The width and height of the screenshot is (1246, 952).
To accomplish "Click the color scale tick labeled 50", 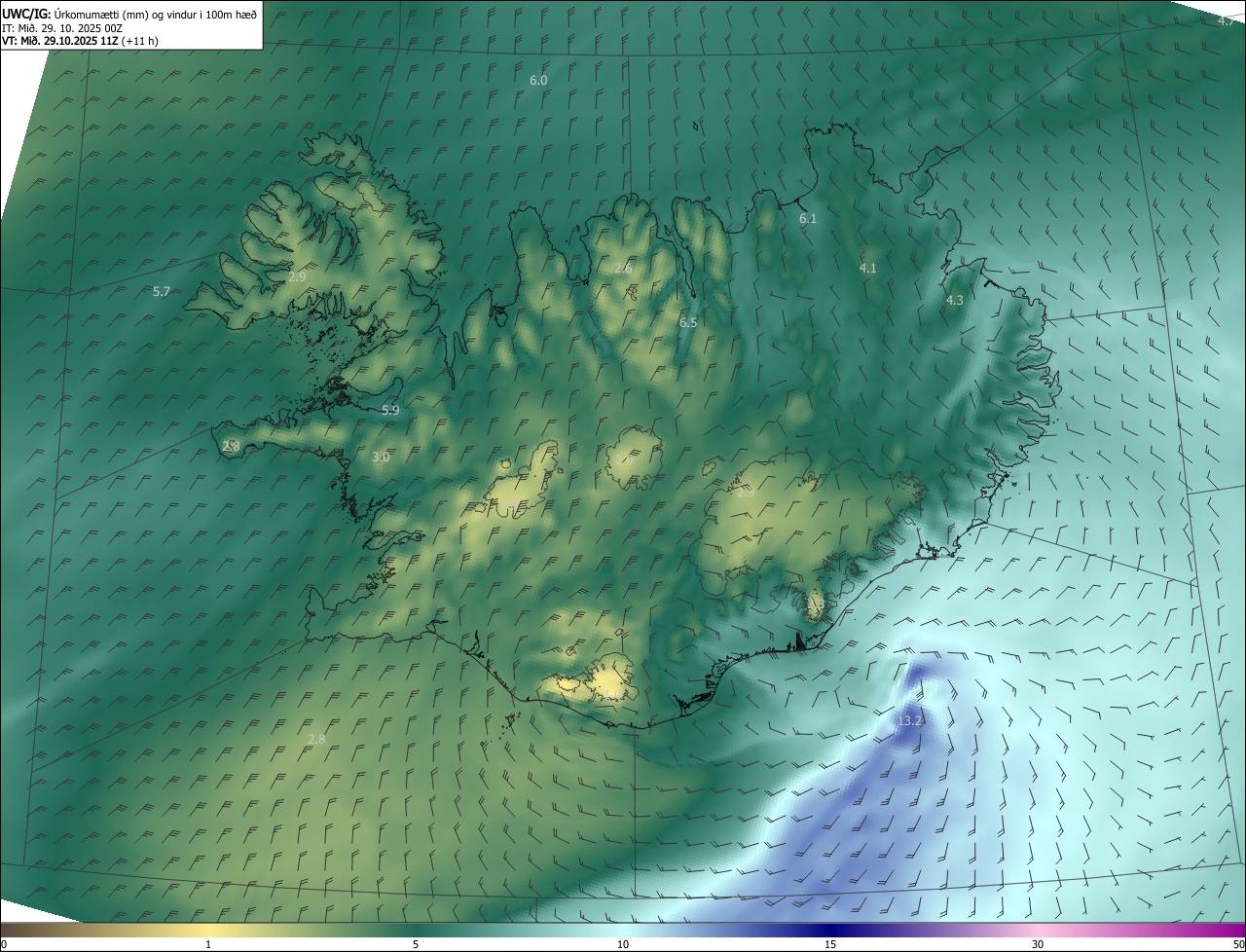I will [x=1238, y=945].
